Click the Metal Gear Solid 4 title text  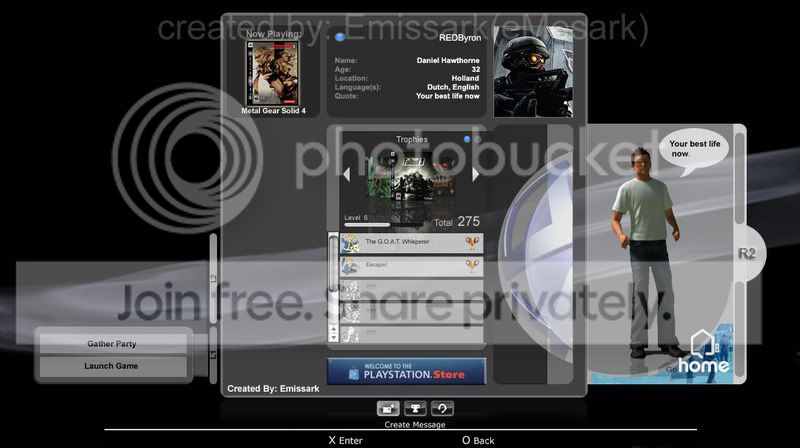(273, 111)
